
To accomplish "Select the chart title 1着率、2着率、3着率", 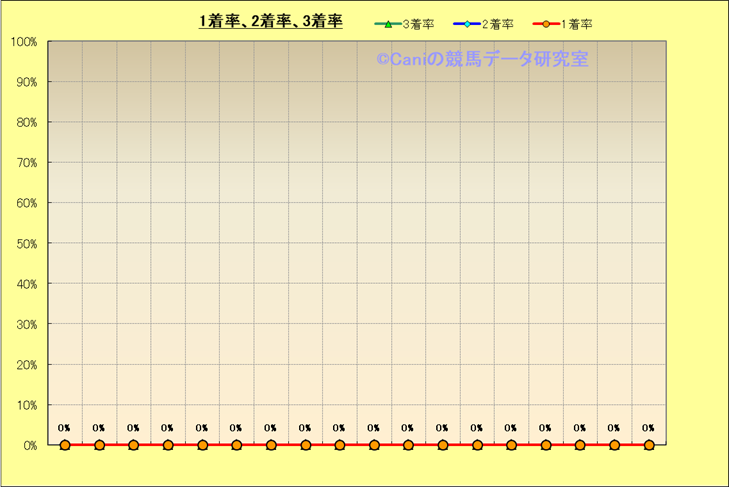I will (x=270, y=21).
